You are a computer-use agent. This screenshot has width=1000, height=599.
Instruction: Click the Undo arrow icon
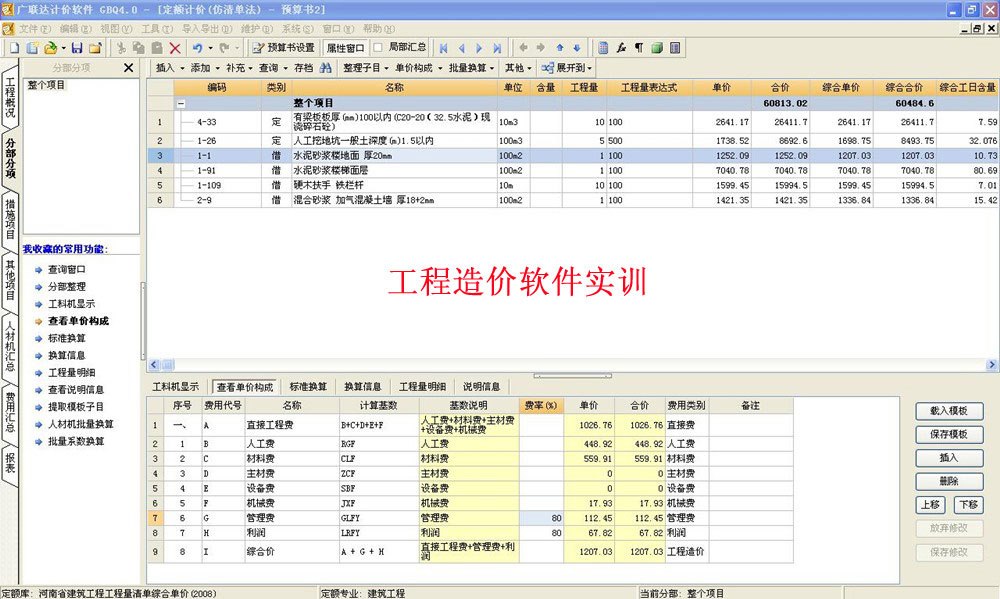point(198,47)
